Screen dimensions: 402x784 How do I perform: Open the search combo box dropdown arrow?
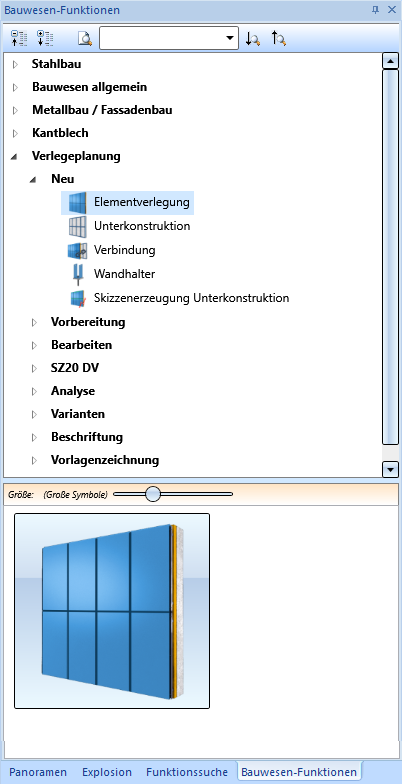click(x=230, y=38)
